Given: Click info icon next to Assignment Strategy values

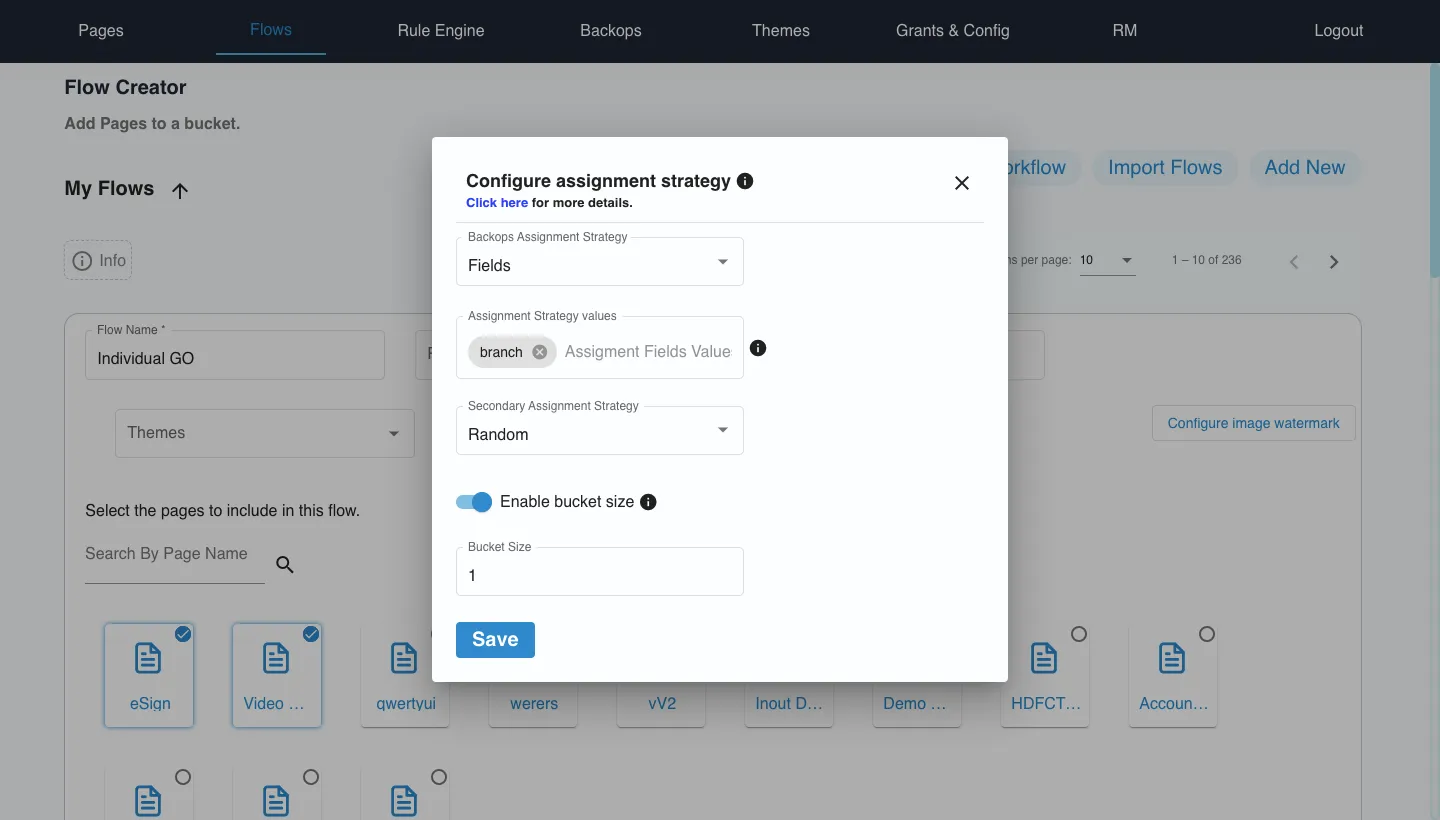Looking at the screenshot, I should coord(758,348).
